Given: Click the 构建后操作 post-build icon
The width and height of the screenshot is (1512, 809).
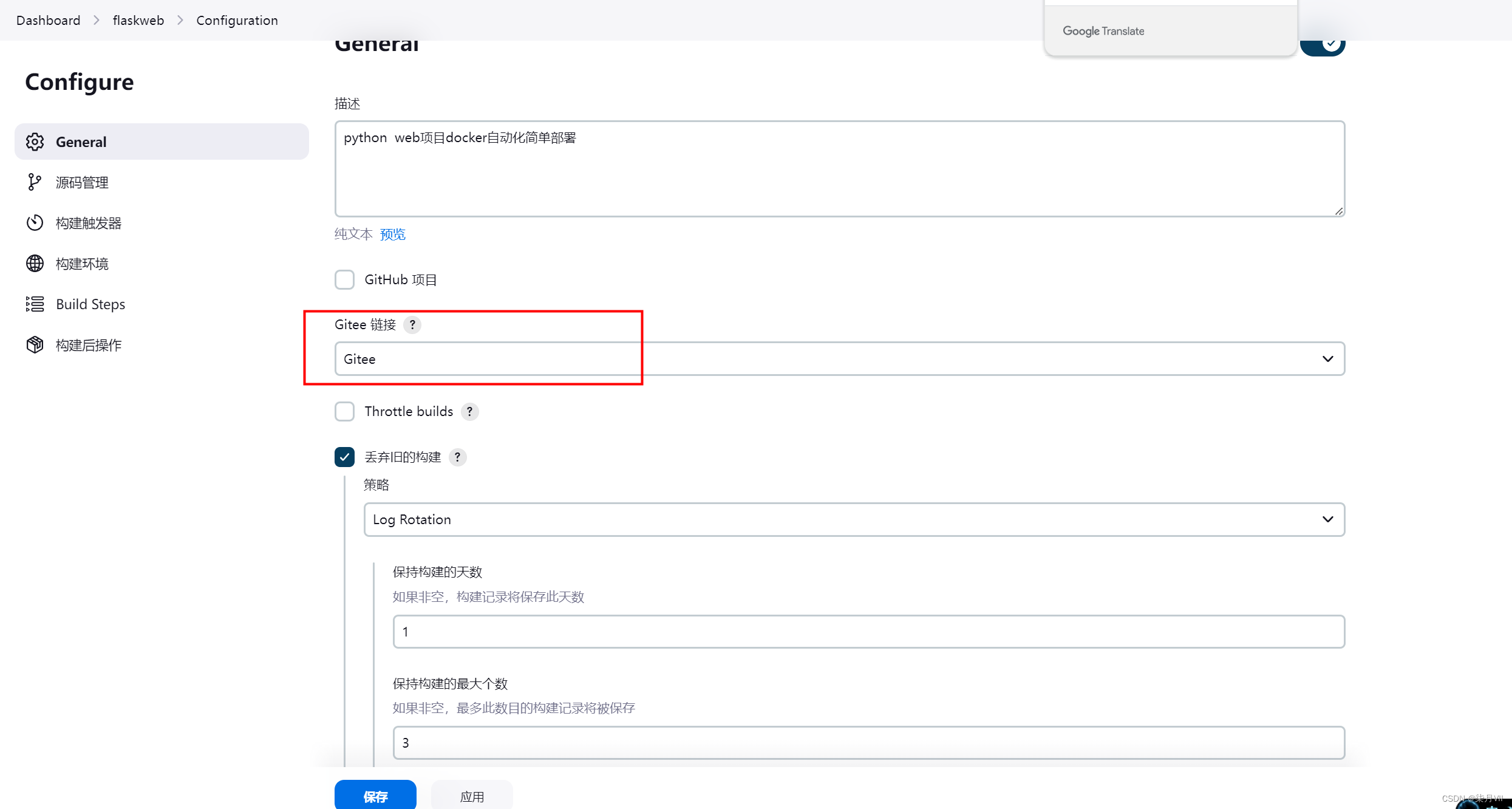Looking at the screenshot, I should pyautogui.click(x=34, y=344).
